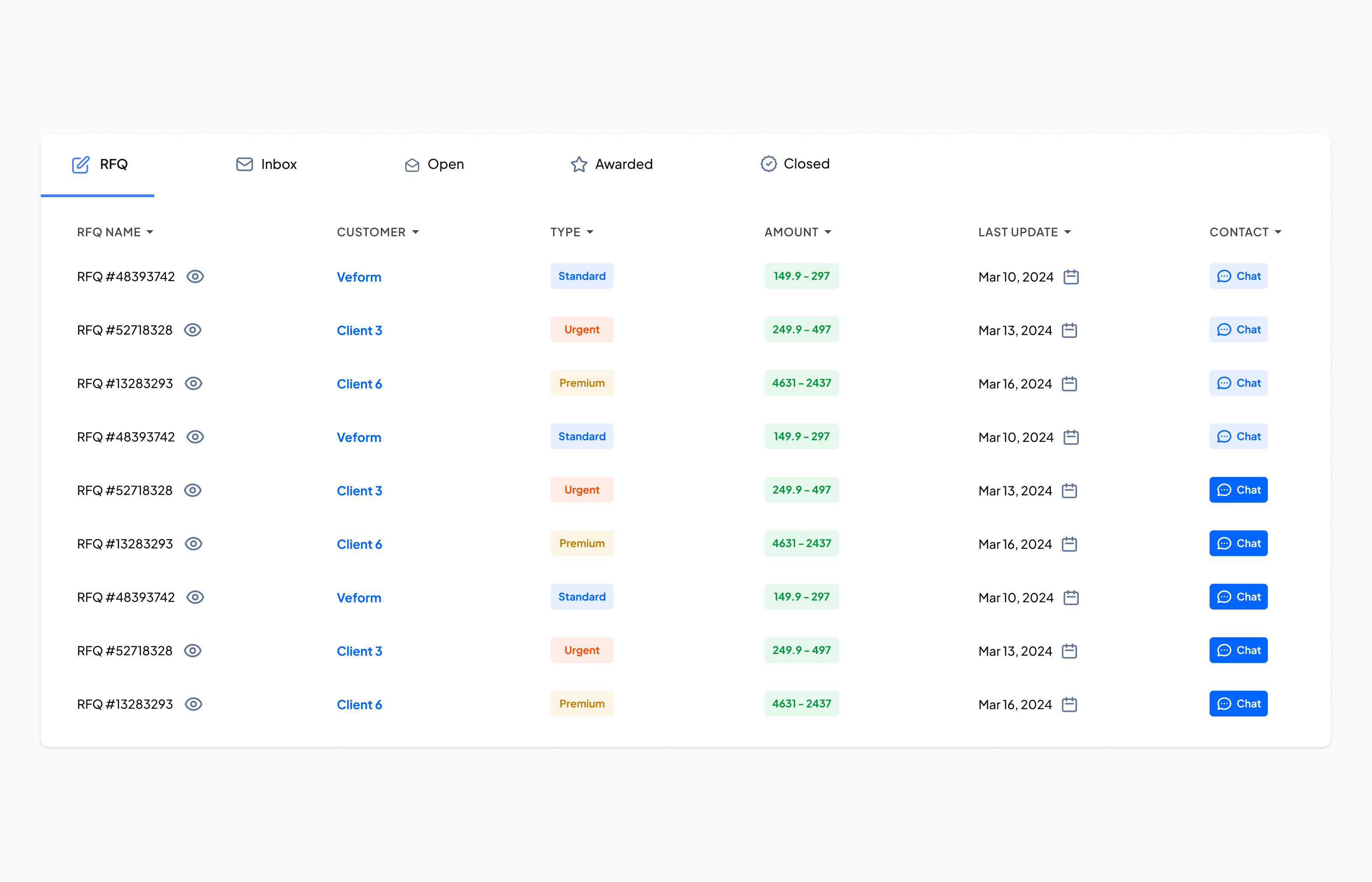Toggle the eye icon for RFQ #52718328
This screenshot has height=882, width=1372.
[193, 330]
